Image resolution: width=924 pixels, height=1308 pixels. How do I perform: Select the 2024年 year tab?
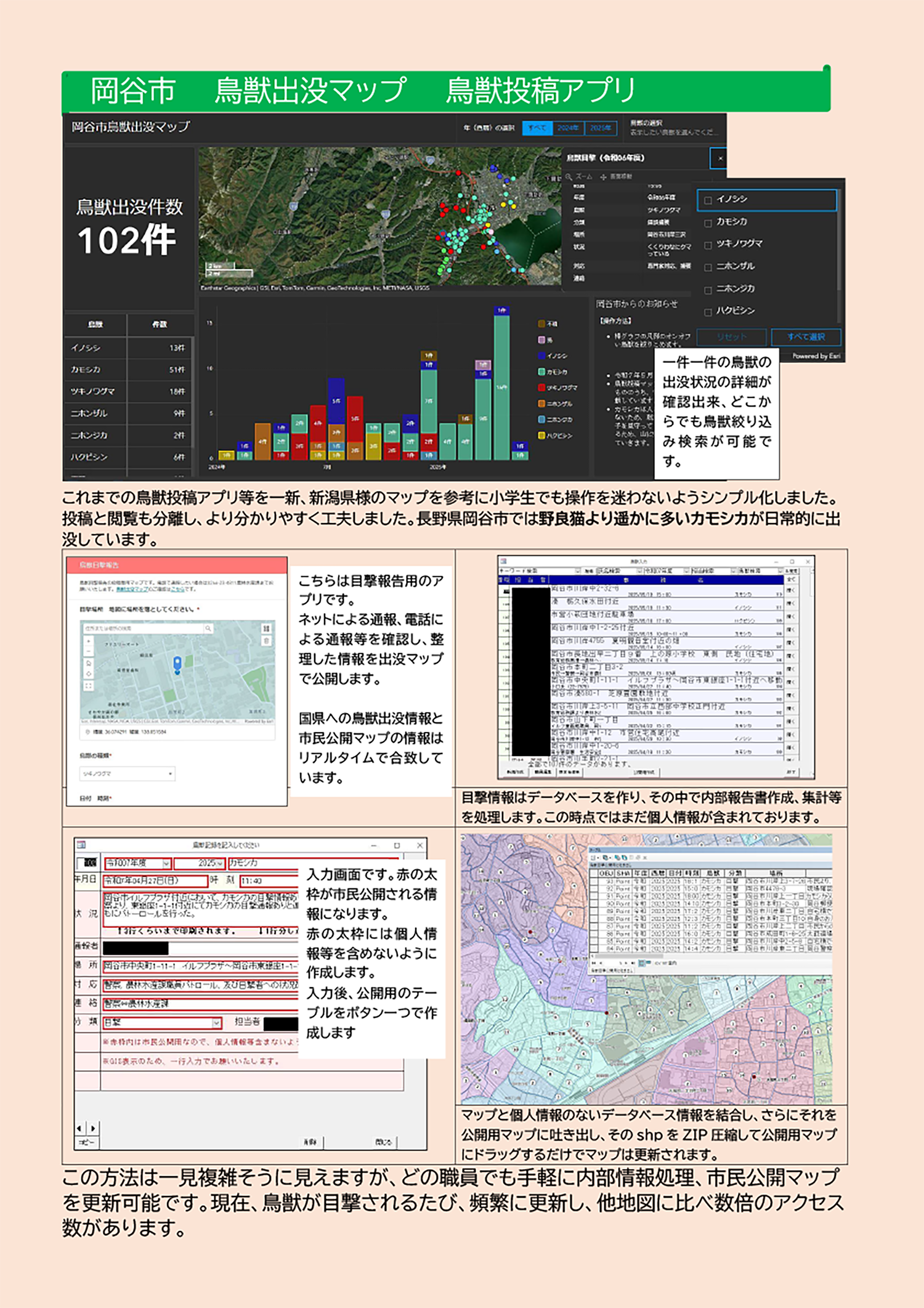point(567,128)
